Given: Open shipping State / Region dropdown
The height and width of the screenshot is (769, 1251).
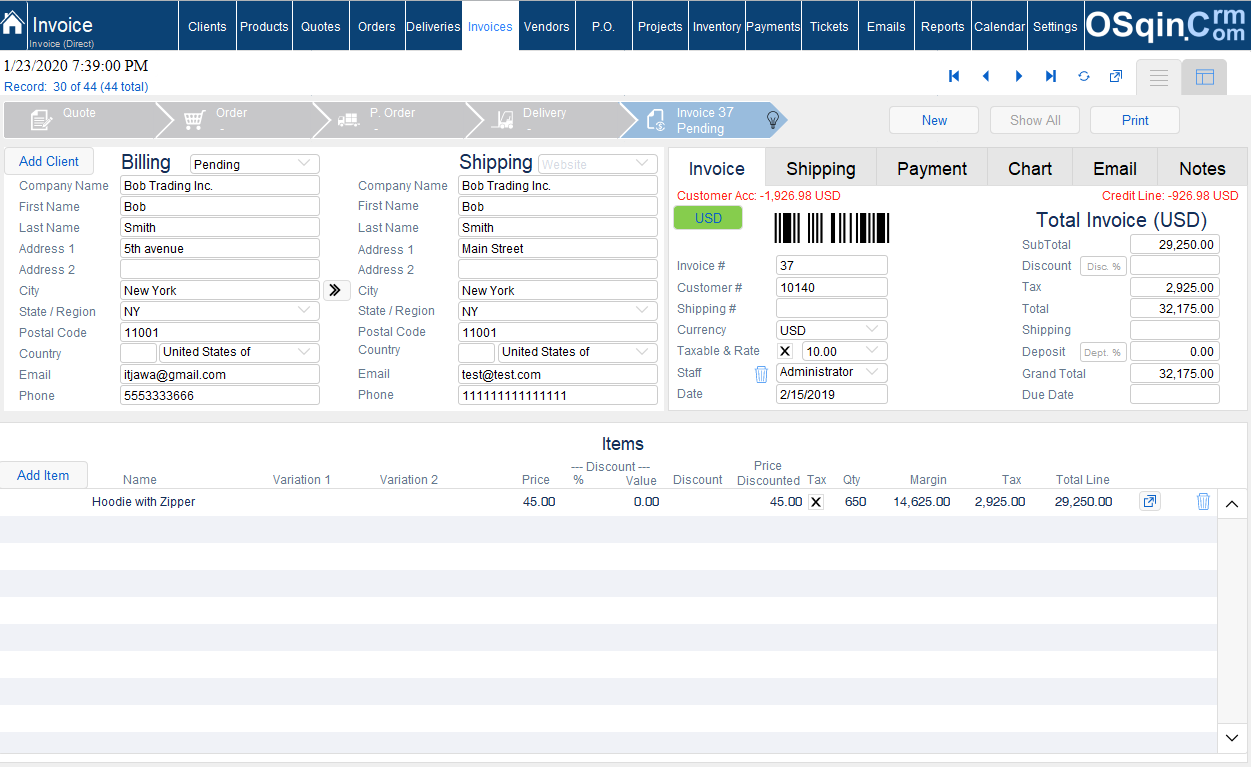Looking at the screenshot, I should pos(558,311).
